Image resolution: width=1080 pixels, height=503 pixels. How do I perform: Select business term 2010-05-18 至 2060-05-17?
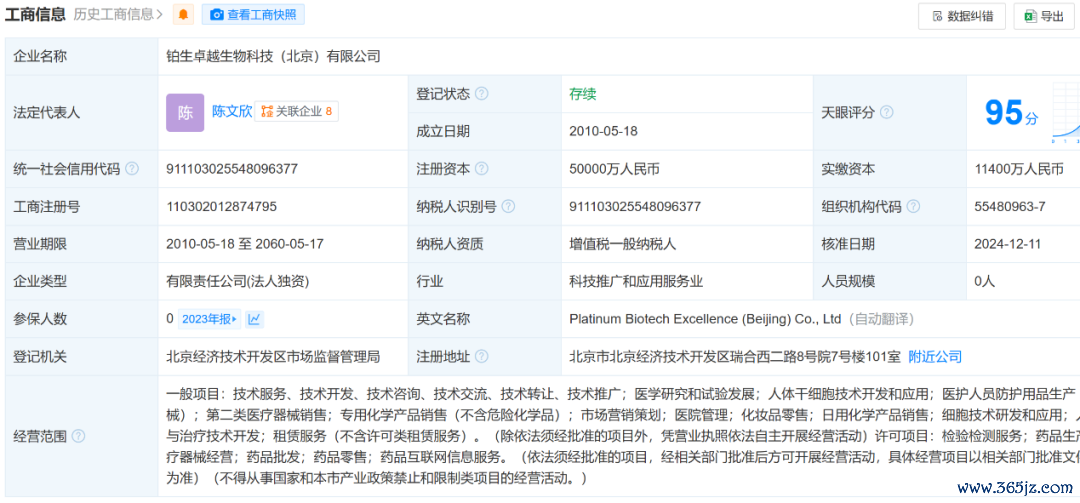[x=245, y=244]
